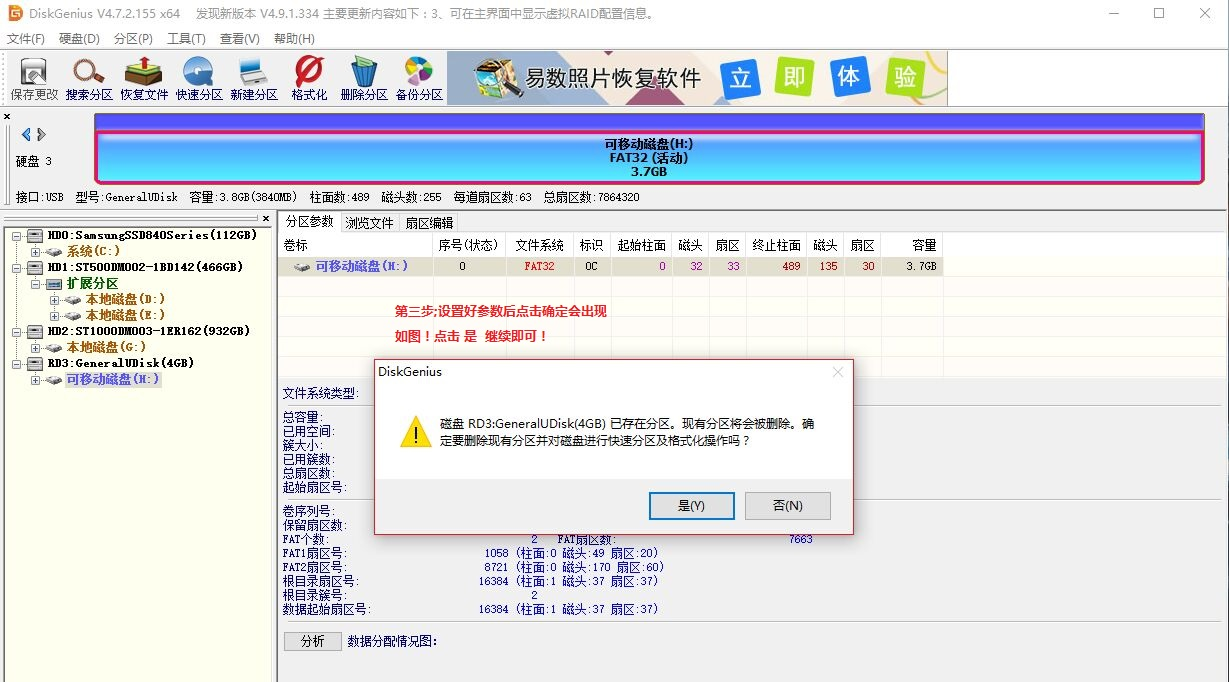Launch the 恢复文件 recover files tool
Screen dimensions: 1229x682
(x=144, y=79)
